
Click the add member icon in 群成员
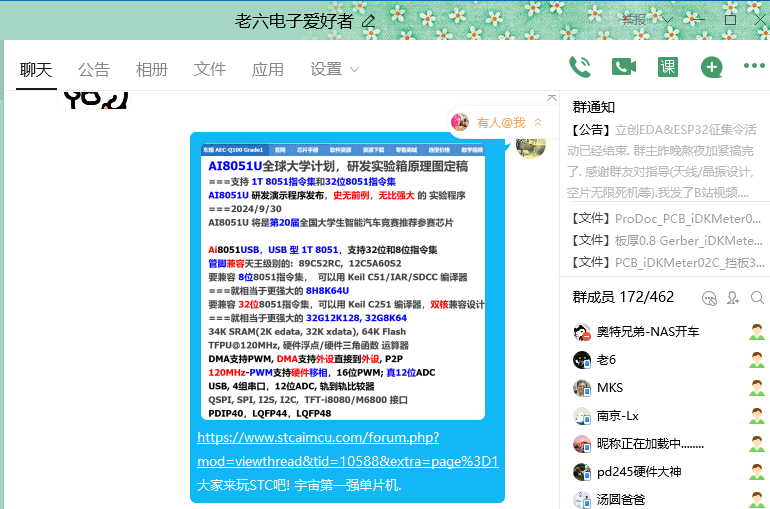(733, 297)
